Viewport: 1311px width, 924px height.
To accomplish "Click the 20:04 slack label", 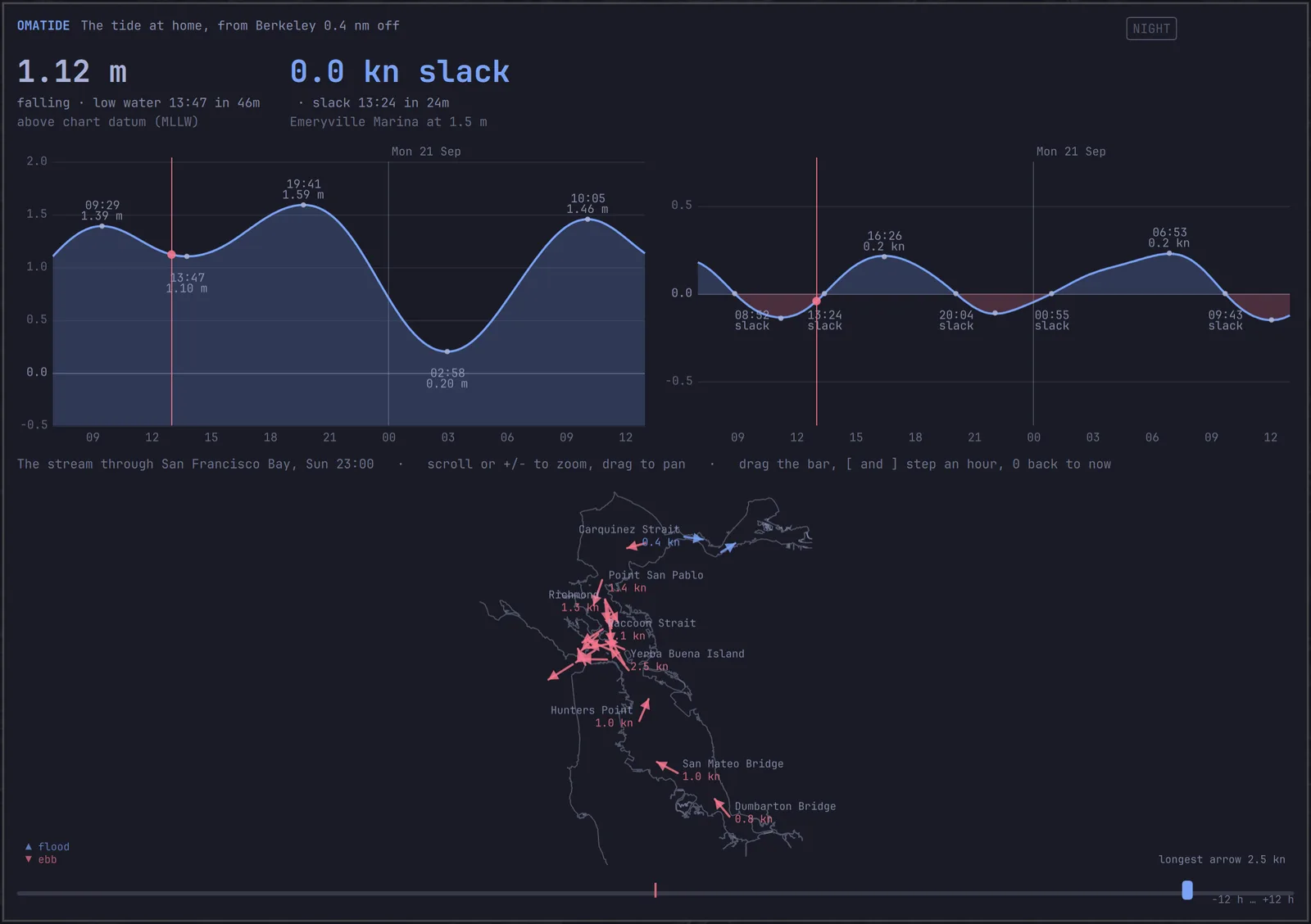I will pos(956,320).
